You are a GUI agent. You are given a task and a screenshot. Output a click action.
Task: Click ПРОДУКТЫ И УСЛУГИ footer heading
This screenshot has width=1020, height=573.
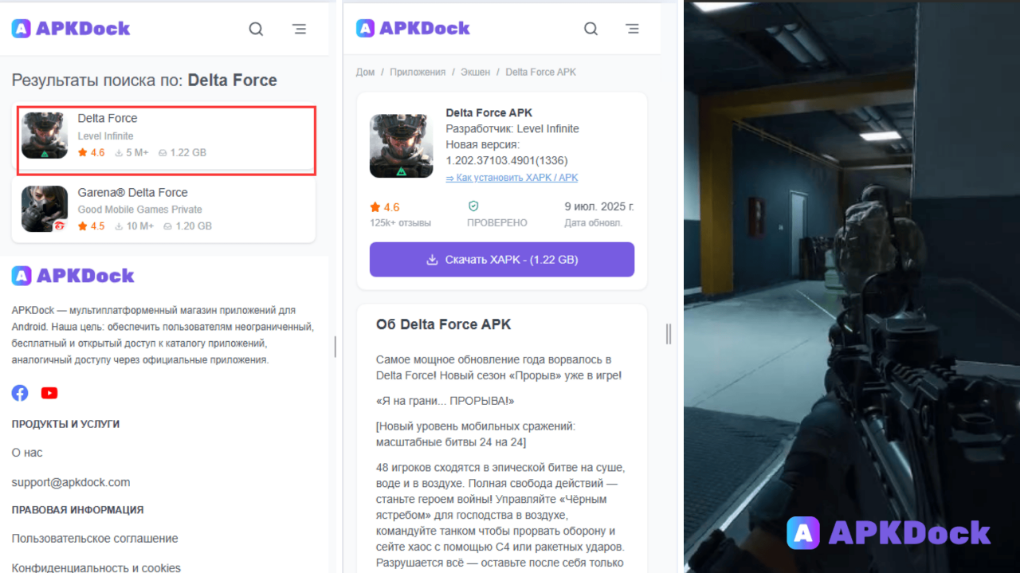tap(66, 424)
